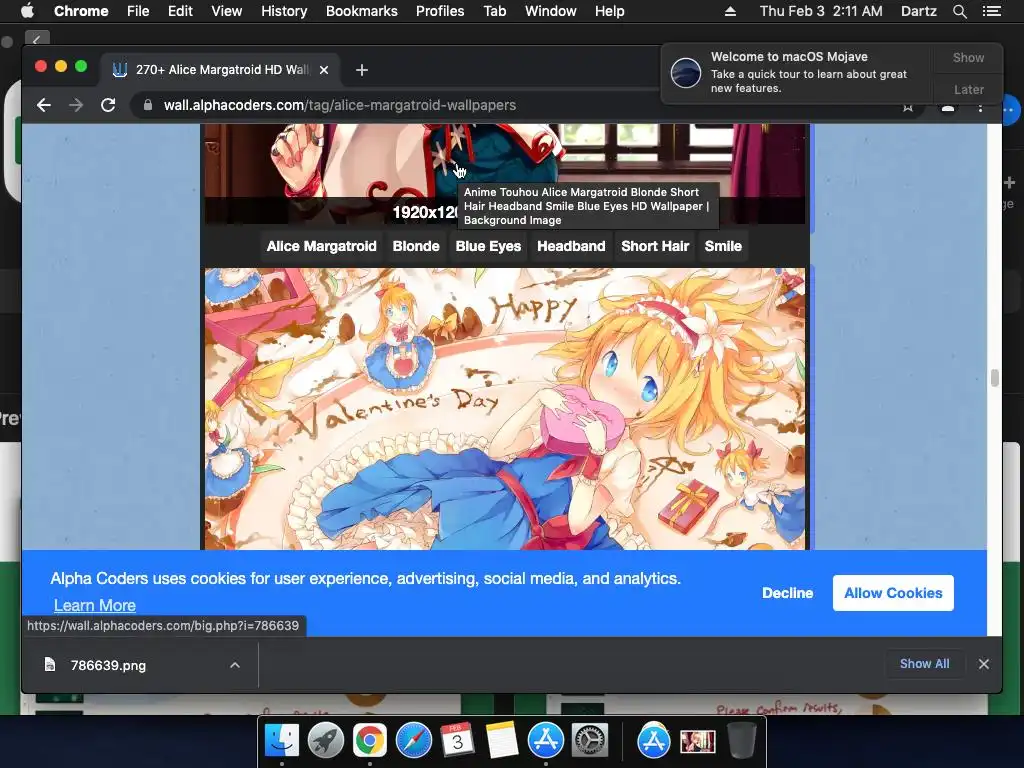Open the Learn More cookie link
Screen dimensions: 1024x768
click(x=95, y=605)
